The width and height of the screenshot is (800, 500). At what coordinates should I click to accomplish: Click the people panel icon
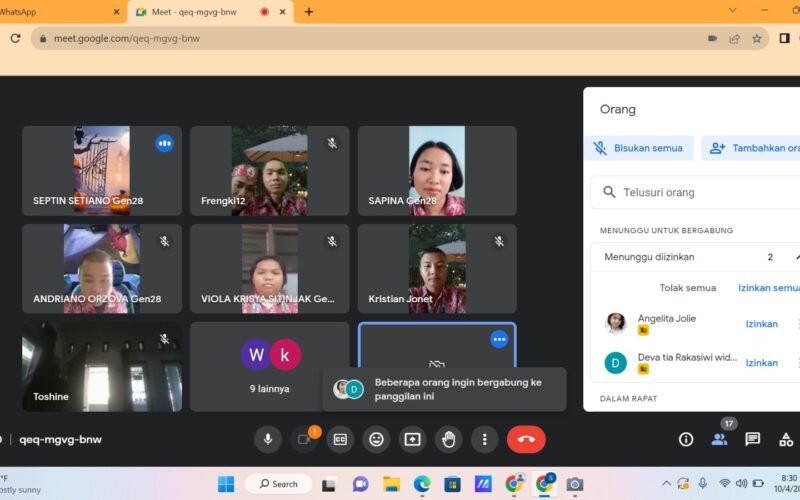click(x=719, y=439)
